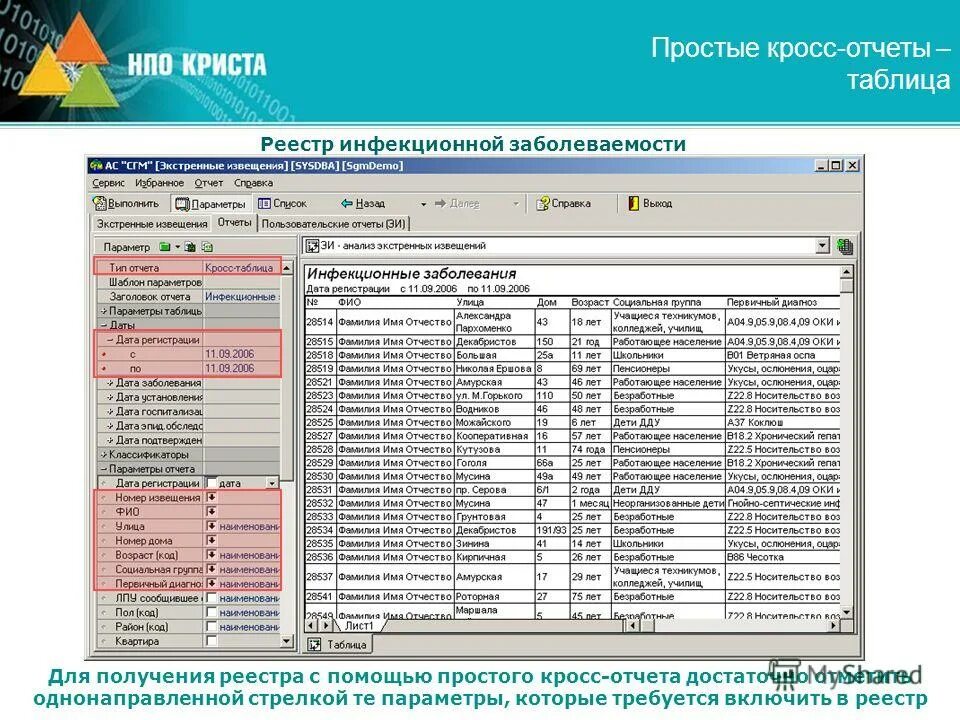Toggle ФИО arrow checkbox
This screenshot has height=720, width=960.
click(x=211, y=512)
